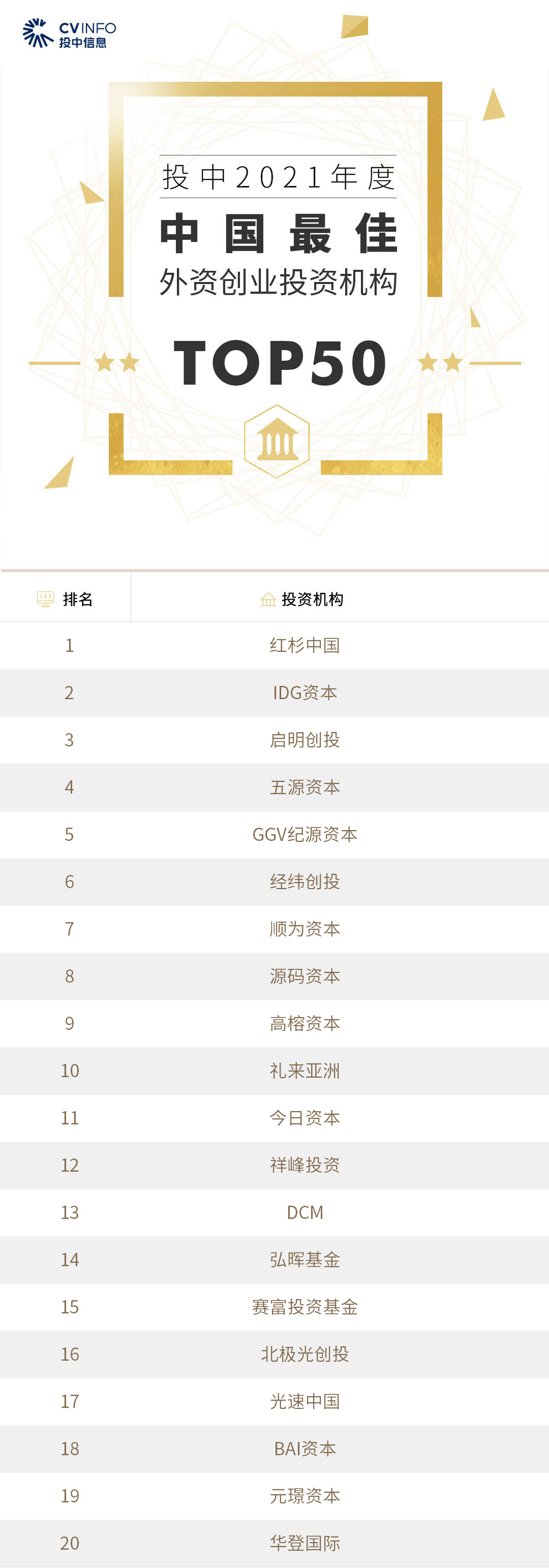Click the two gold stars right of TOP50
The height and width of the screenshot is (1568, 549).
[x=440, y=362]
